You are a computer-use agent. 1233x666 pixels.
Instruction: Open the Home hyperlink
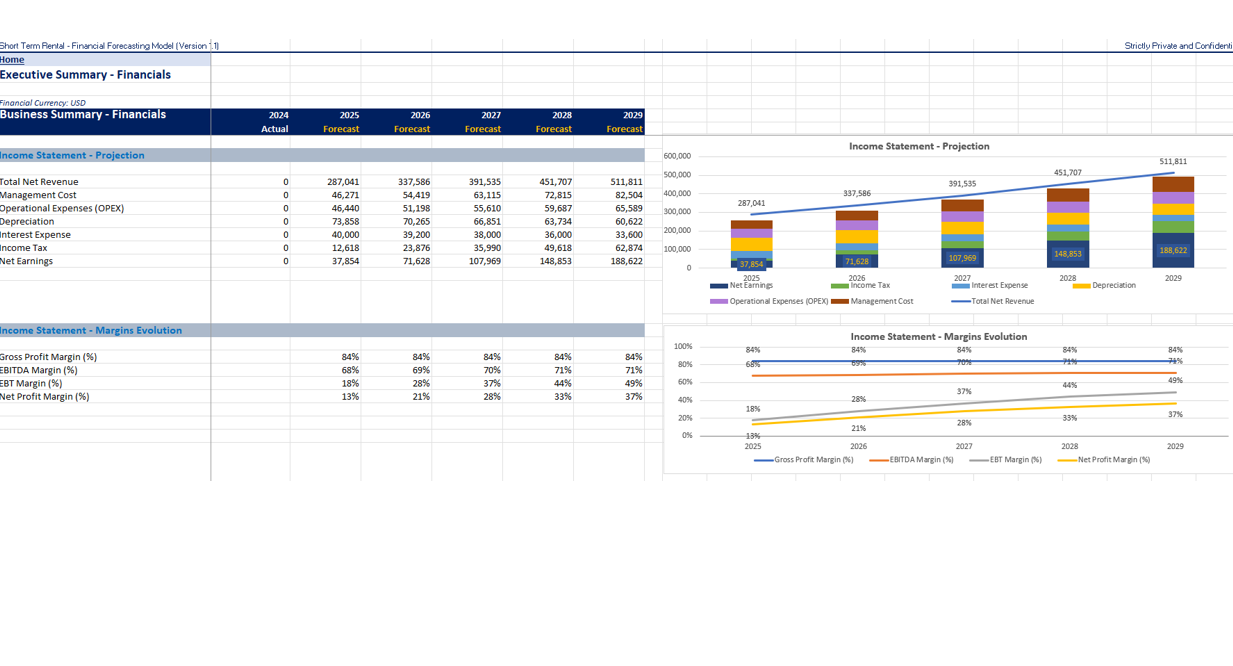11,59
